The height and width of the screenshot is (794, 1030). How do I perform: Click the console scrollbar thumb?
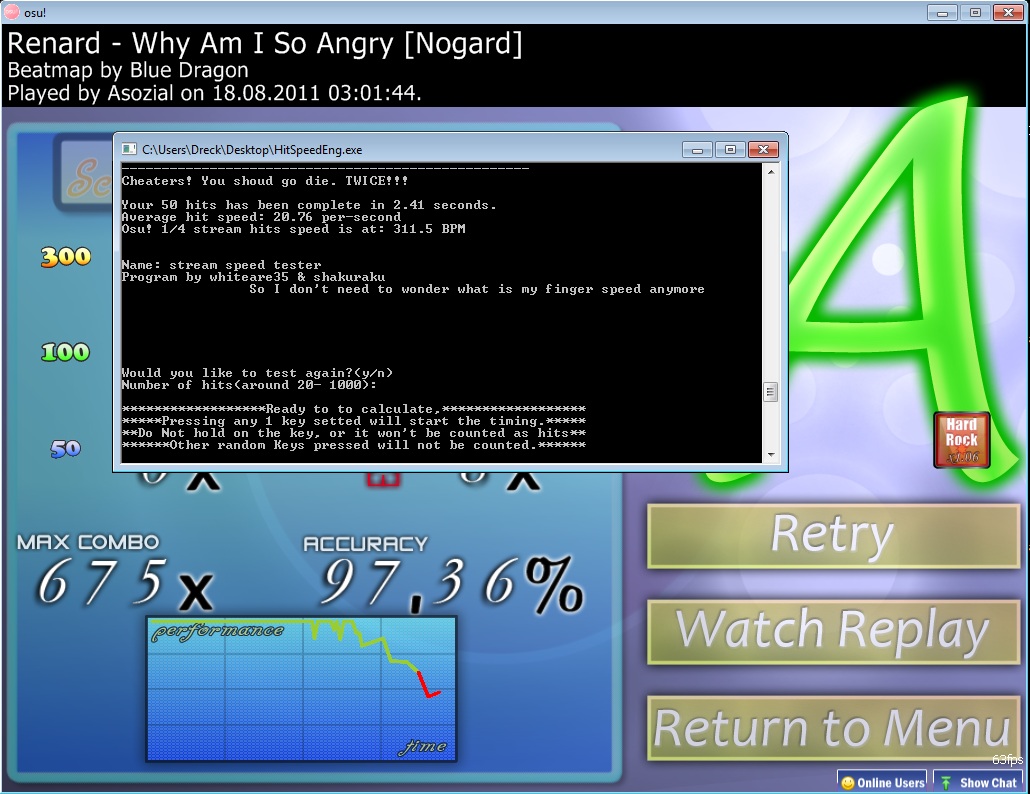pos(771,392)
